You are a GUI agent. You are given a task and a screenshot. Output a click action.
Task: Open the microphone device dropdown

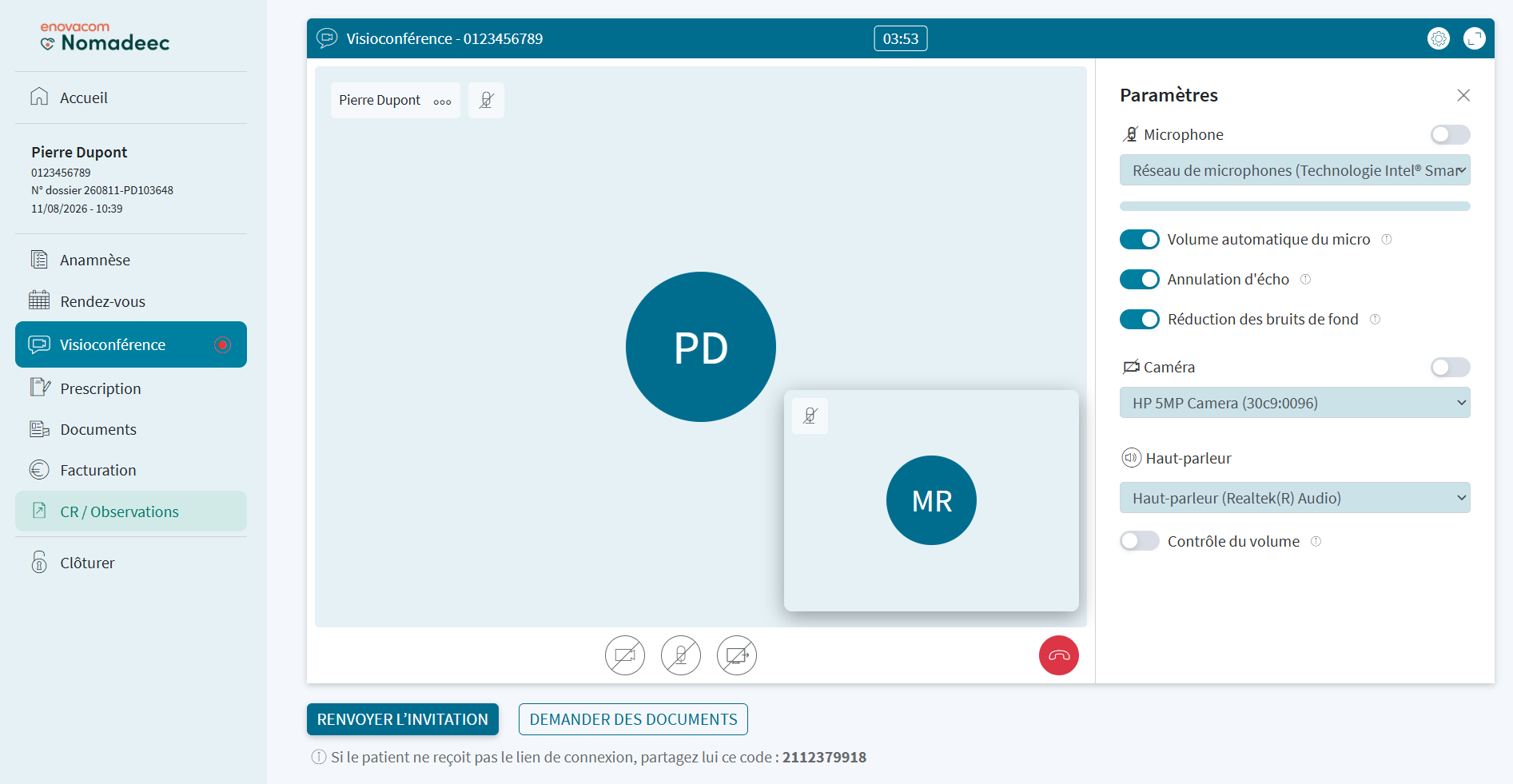click(1295, 170)
